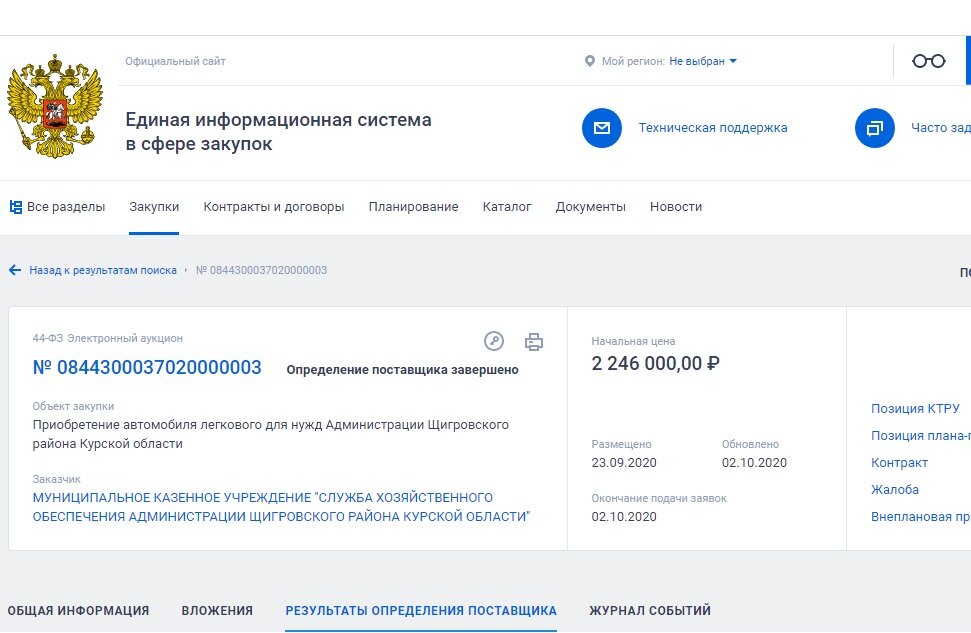Click the Размещено date 23.09.2020
The width and height of the screenshot is (971, 633).
[624, 463]
